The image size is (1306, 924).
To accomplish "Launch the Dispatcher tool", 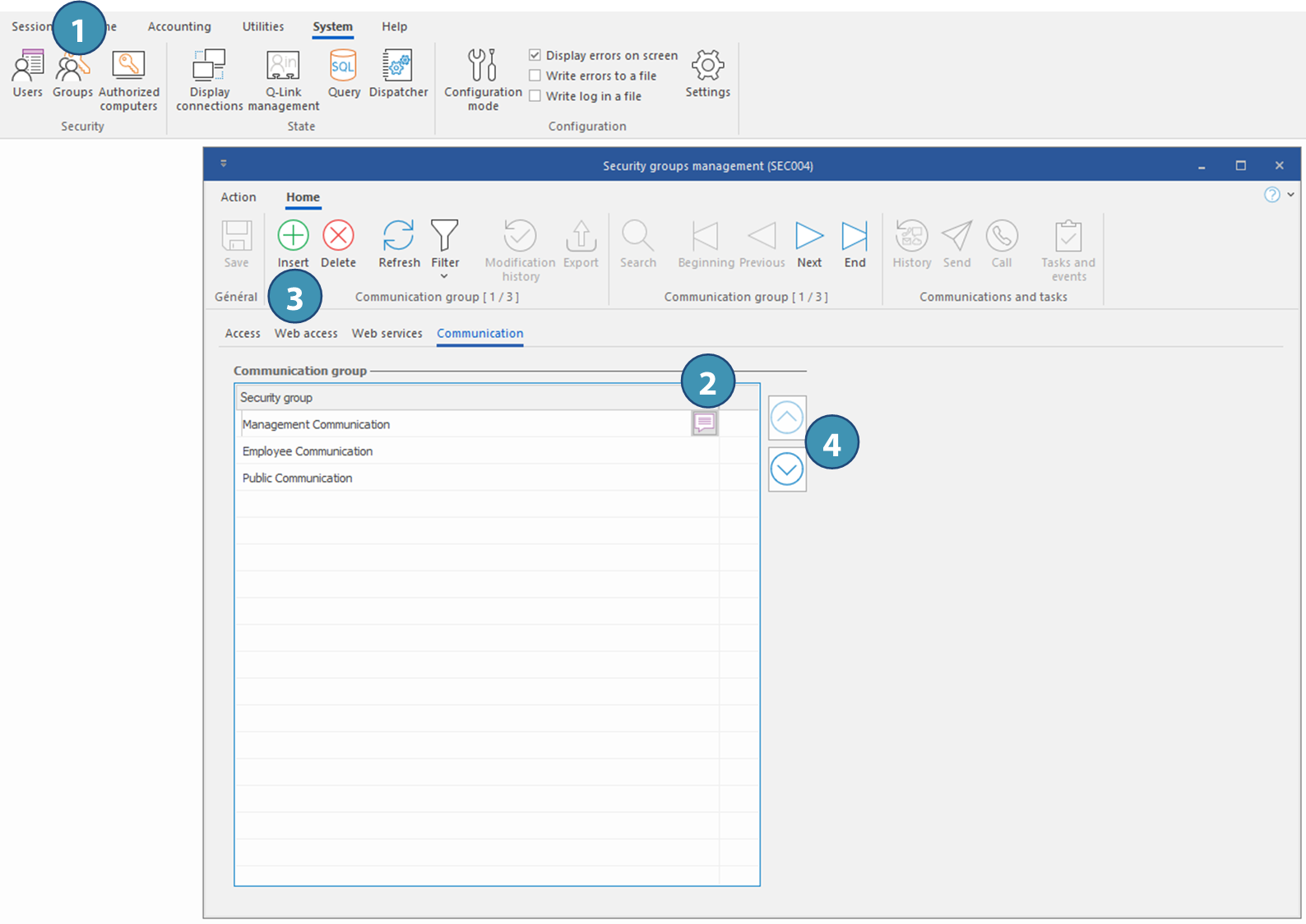I will pyautogui.click(x=398, y=73).
